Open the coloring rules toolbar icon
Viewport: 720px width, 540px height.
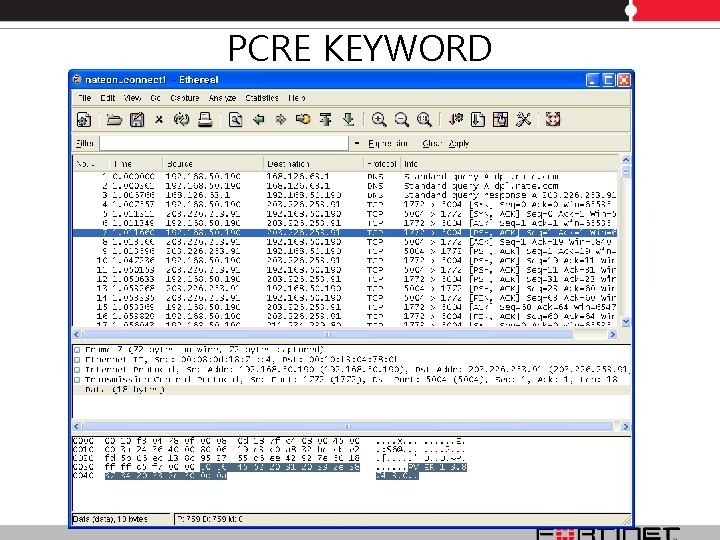[x=500, y=120]
